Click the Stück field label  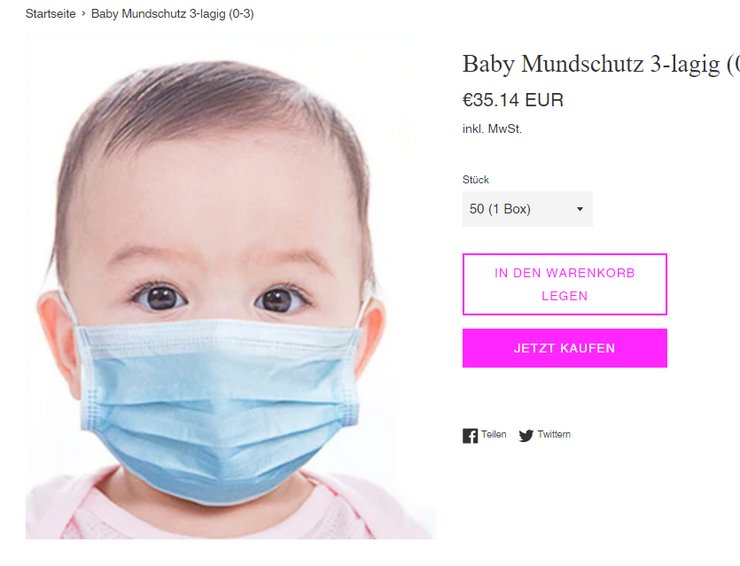click(x=476, y=179)
